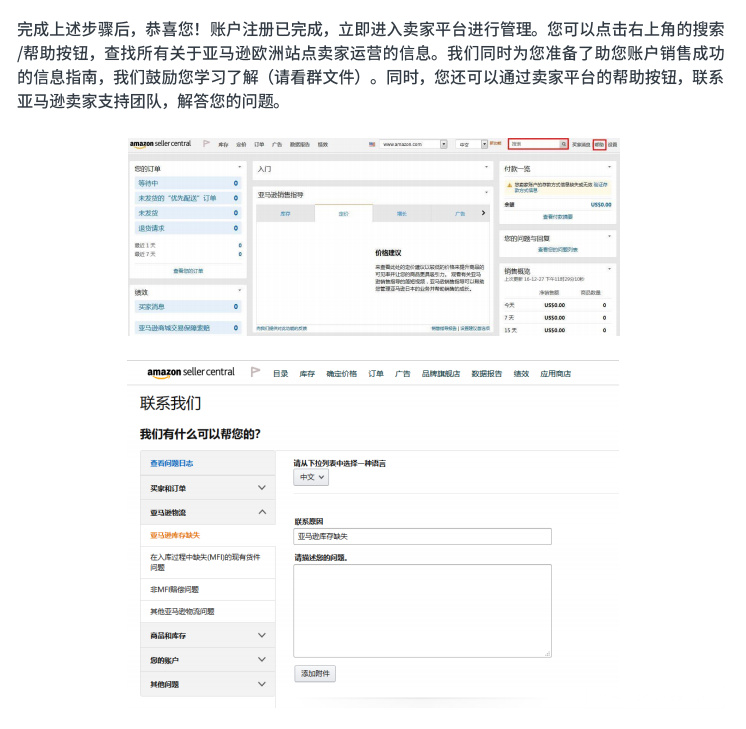Click the US$0.00 余额 amount
746x729 pixels.
(601, 205)
